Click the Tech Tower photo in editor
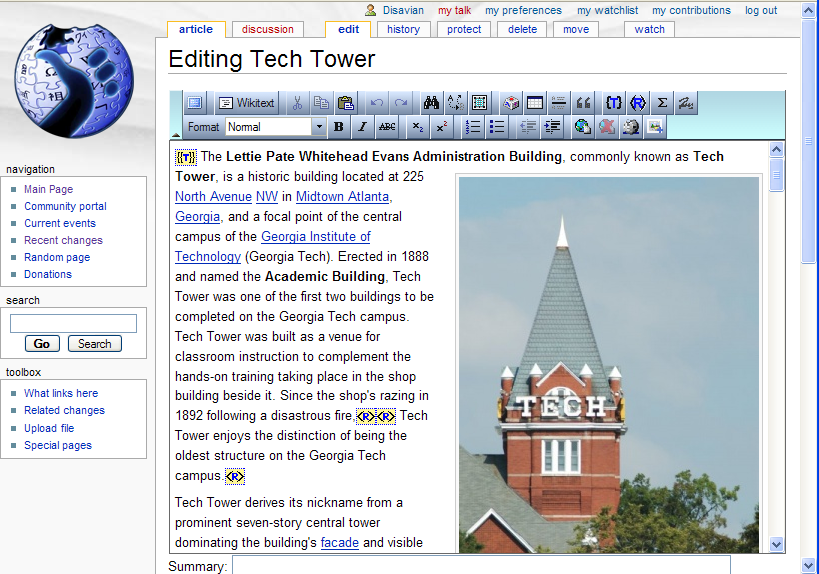The image size is (819, 574). (609, 365)
